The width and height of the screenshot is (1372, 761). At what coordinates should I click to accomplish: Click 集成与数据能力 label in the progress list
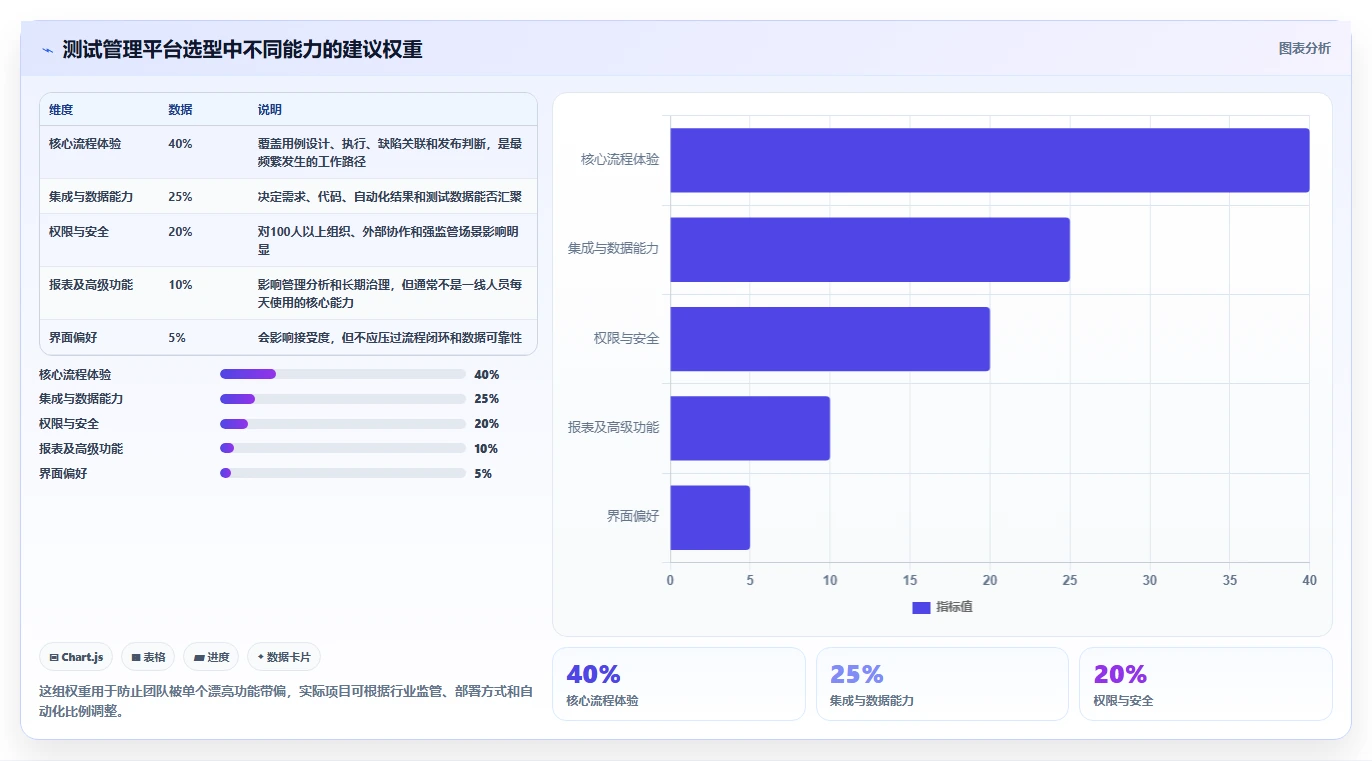81,399
